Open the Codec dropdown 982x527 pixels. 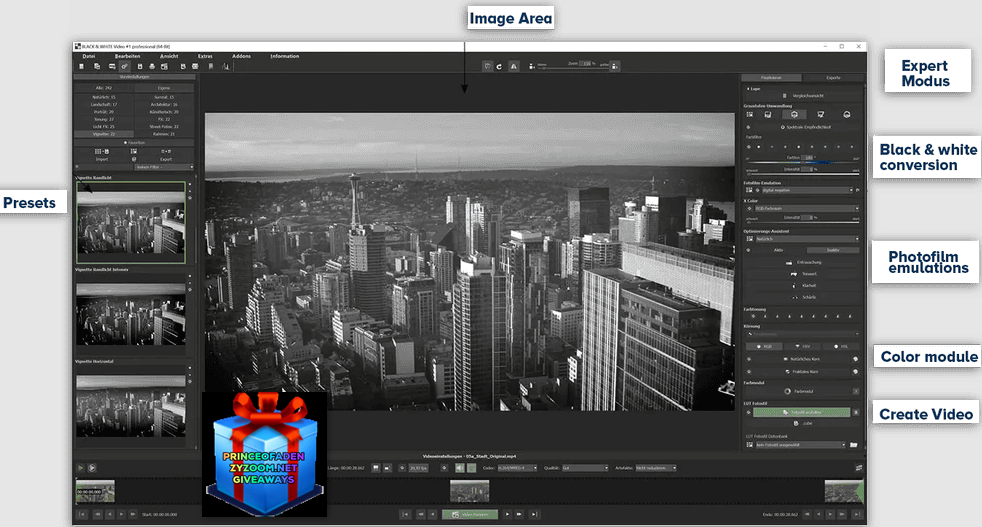click(x=517, y=468)
